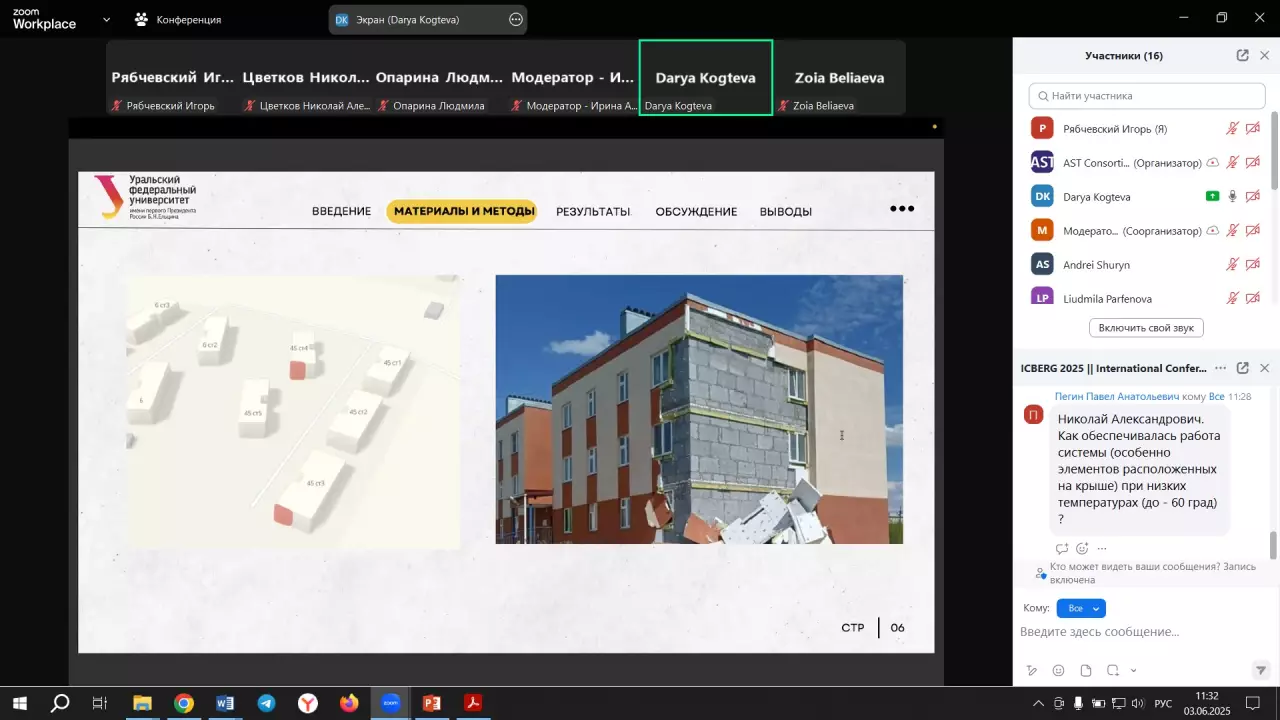Pop out the ICBERG 2025 chat panel

[1242, 368]
